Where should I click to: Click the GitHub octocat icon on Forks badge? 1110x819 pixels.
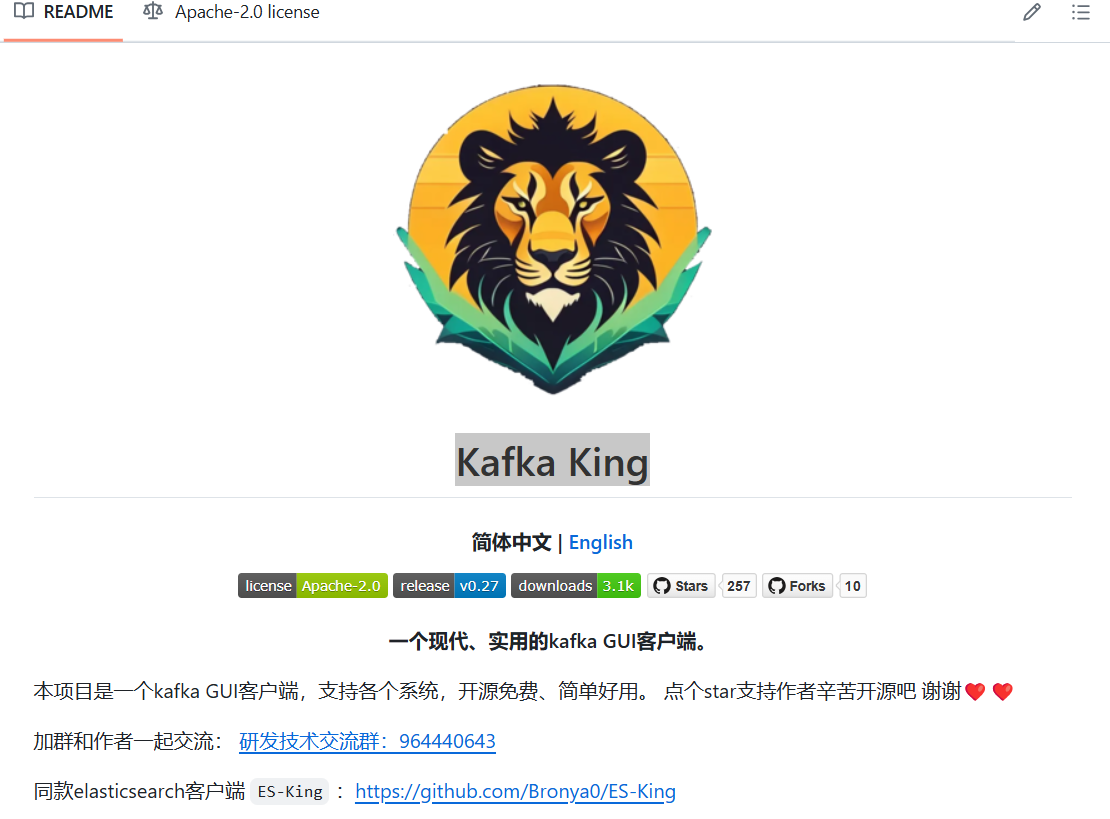pyautogui.click(x=777, y=586)
